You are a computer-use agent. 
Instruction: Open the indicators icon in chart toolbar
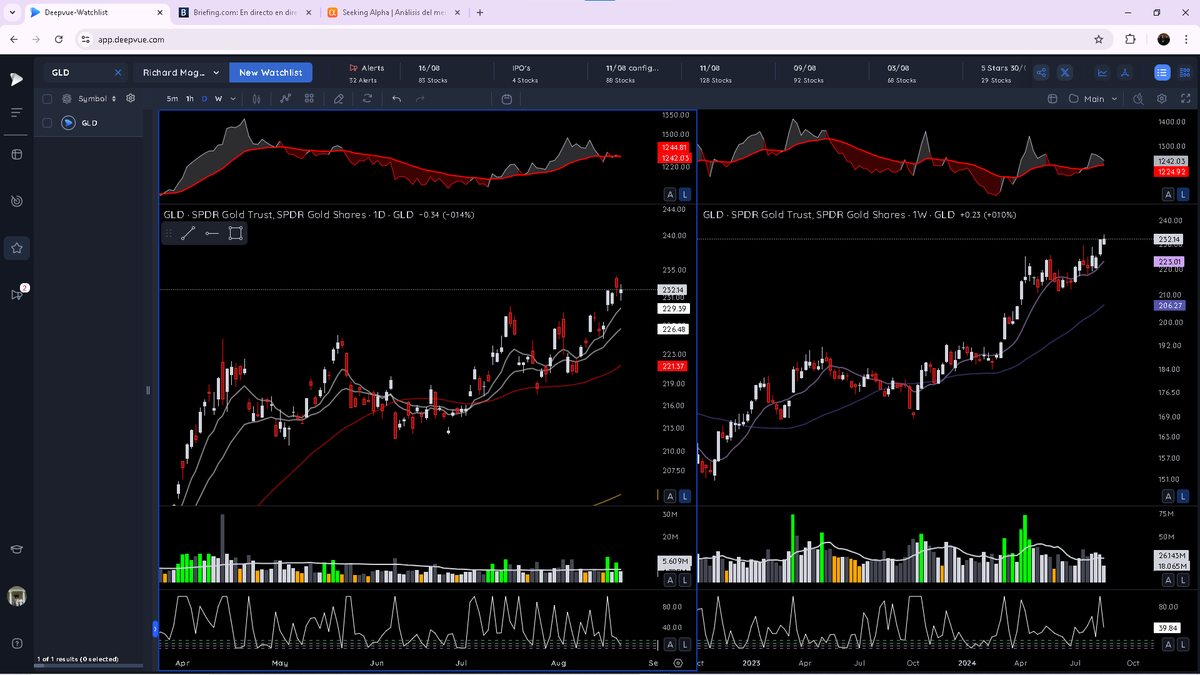286,99
